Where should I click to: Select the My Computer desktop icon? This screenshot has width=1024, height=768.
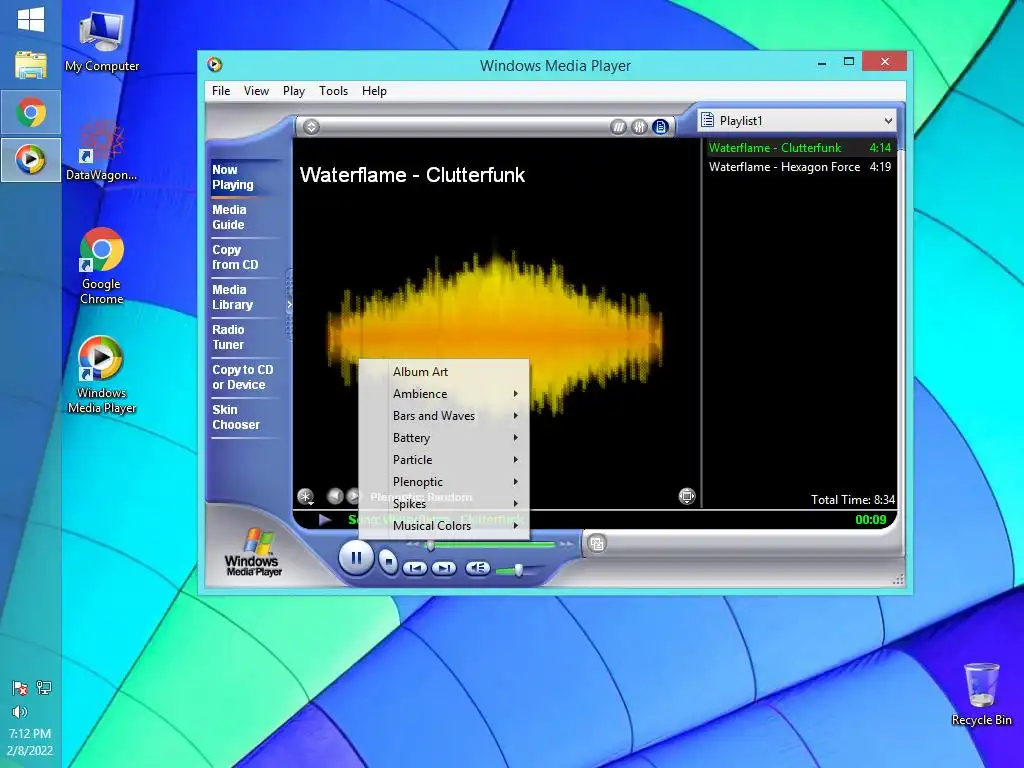102,42
